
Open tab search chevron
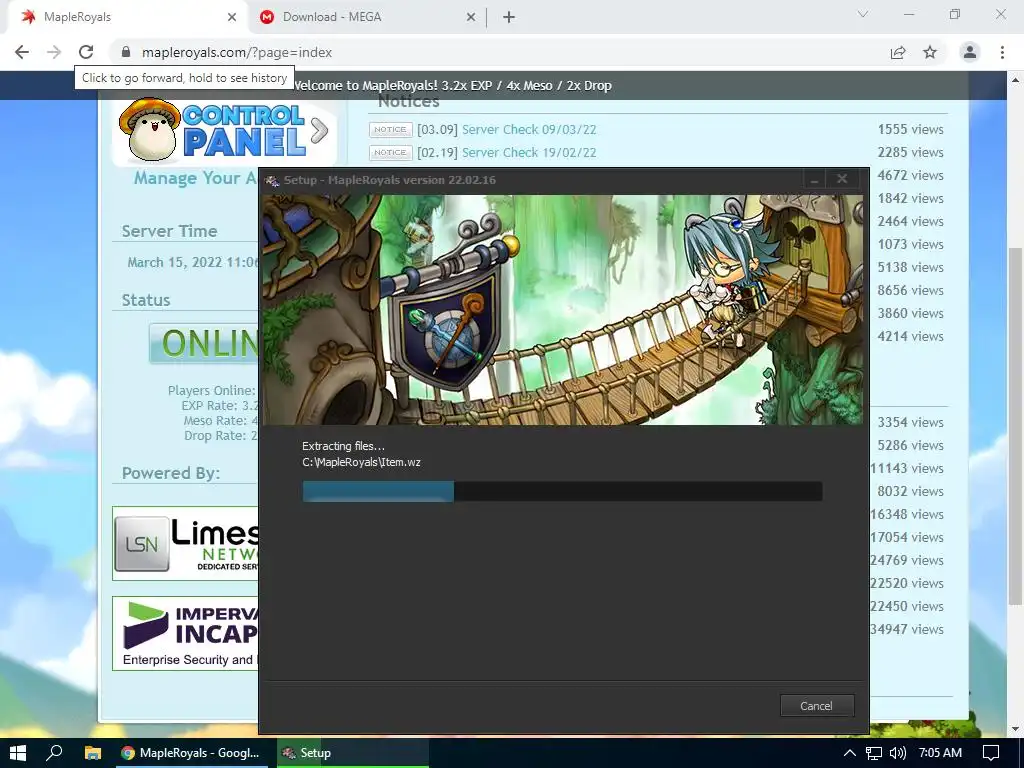(x=863, y=14)
